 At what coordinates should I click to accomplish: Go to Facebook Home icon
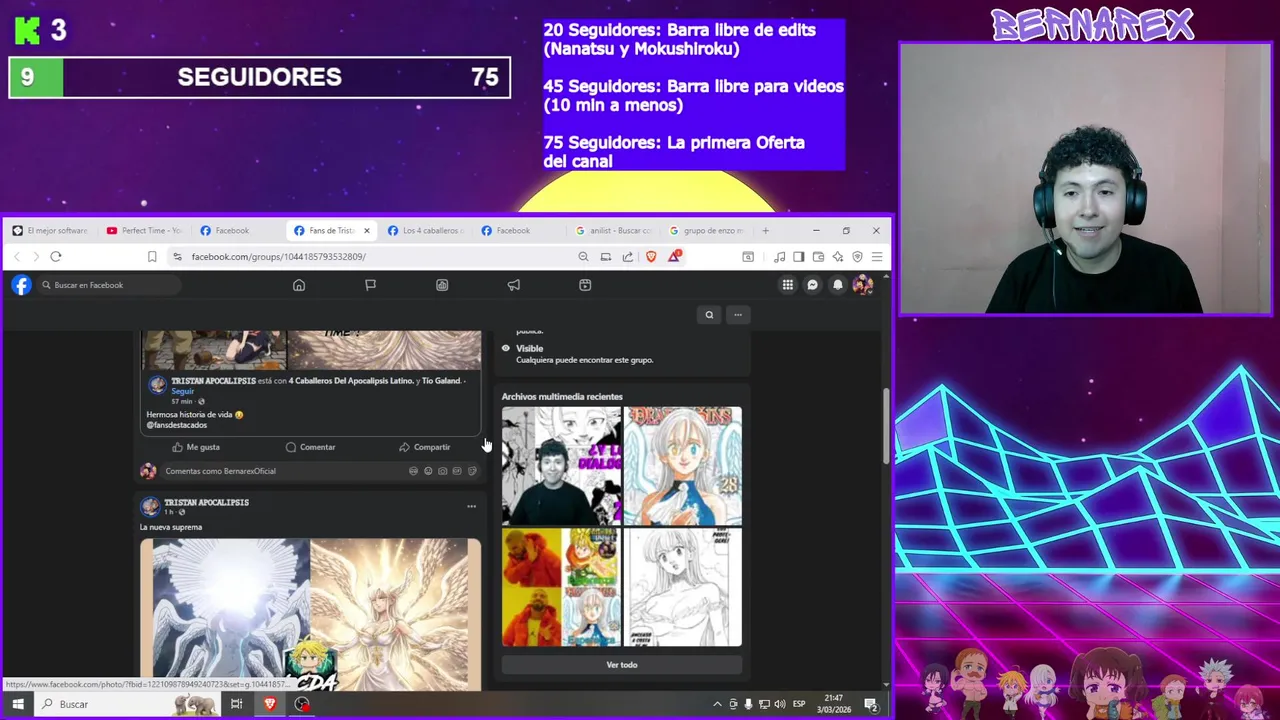tap(298, 285)
